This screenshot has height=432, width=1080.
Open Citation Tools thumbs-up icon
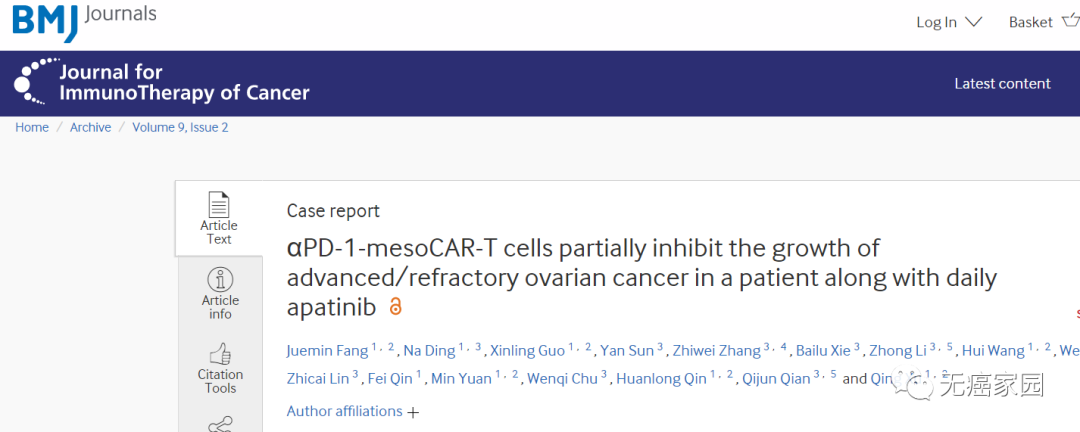click(220, 354)
